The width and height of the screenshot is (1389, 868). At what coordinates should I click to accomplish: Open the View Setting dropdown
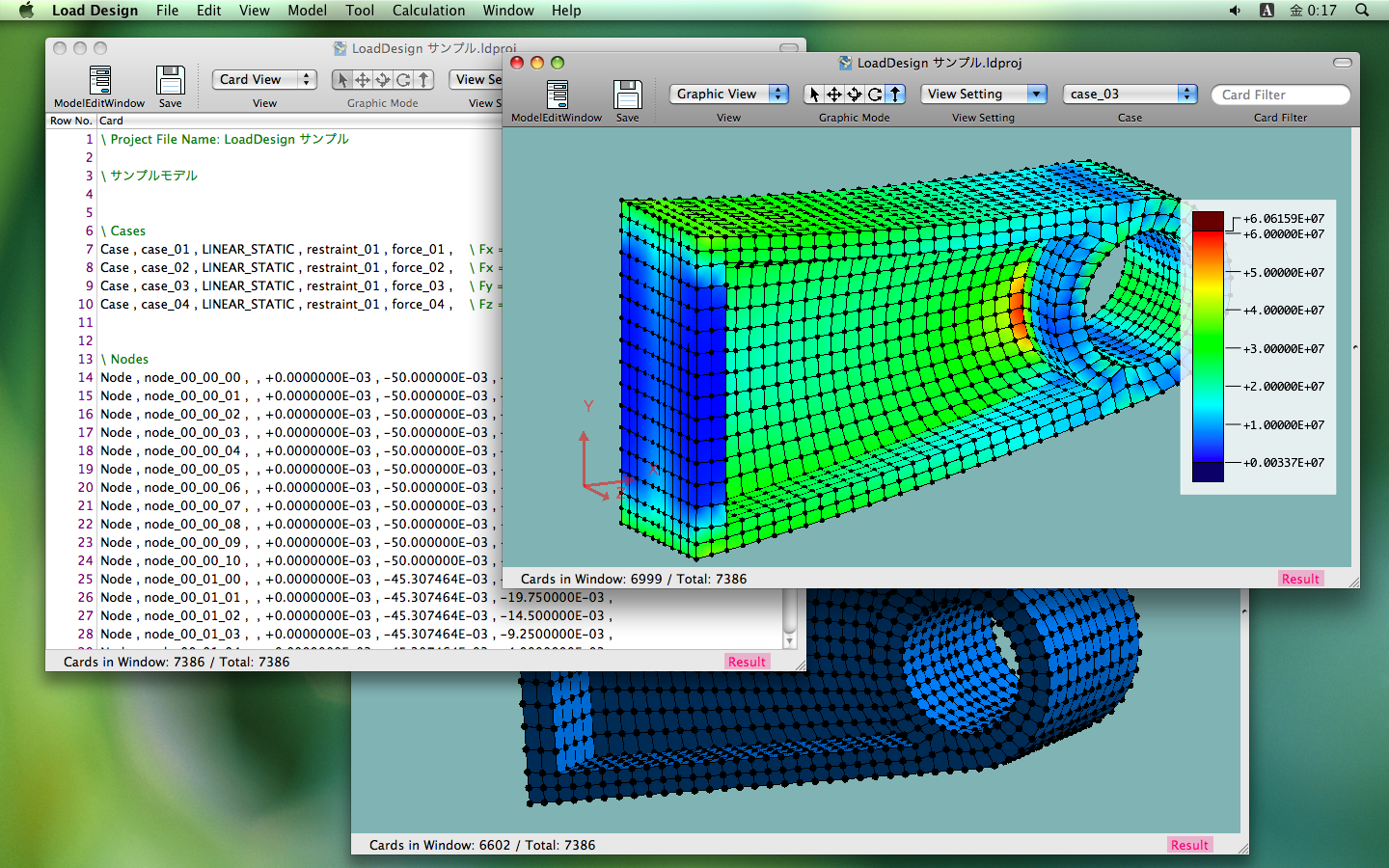pos(983,94)
